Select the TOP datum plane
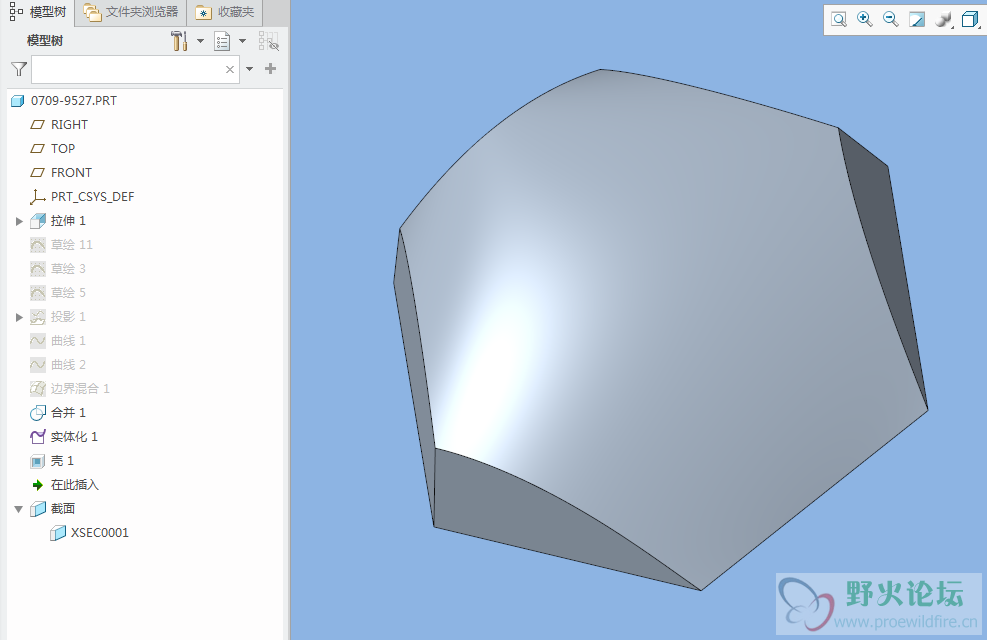This screenshot has width=987, height=640. 63,149
